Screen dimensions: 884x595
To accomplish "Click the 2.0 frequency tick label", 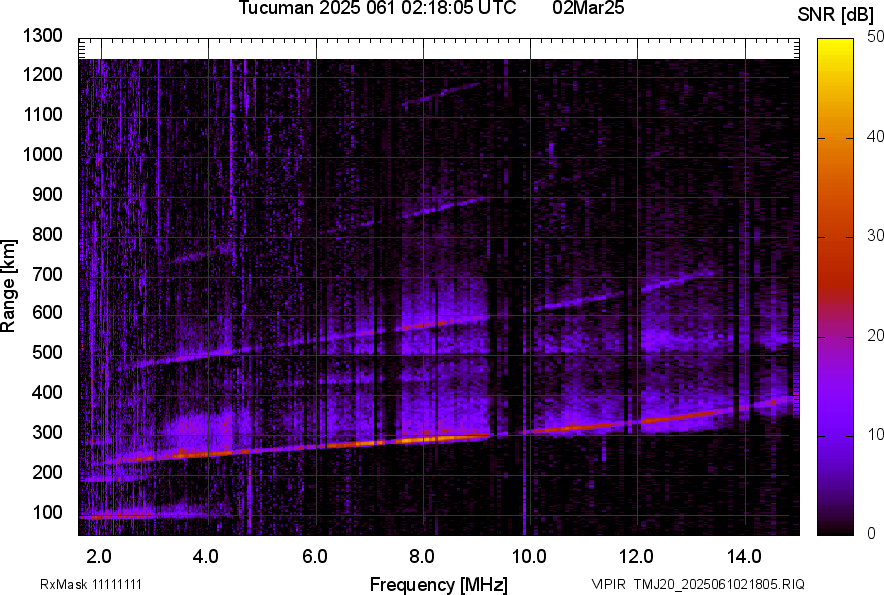I will (99, 555).
